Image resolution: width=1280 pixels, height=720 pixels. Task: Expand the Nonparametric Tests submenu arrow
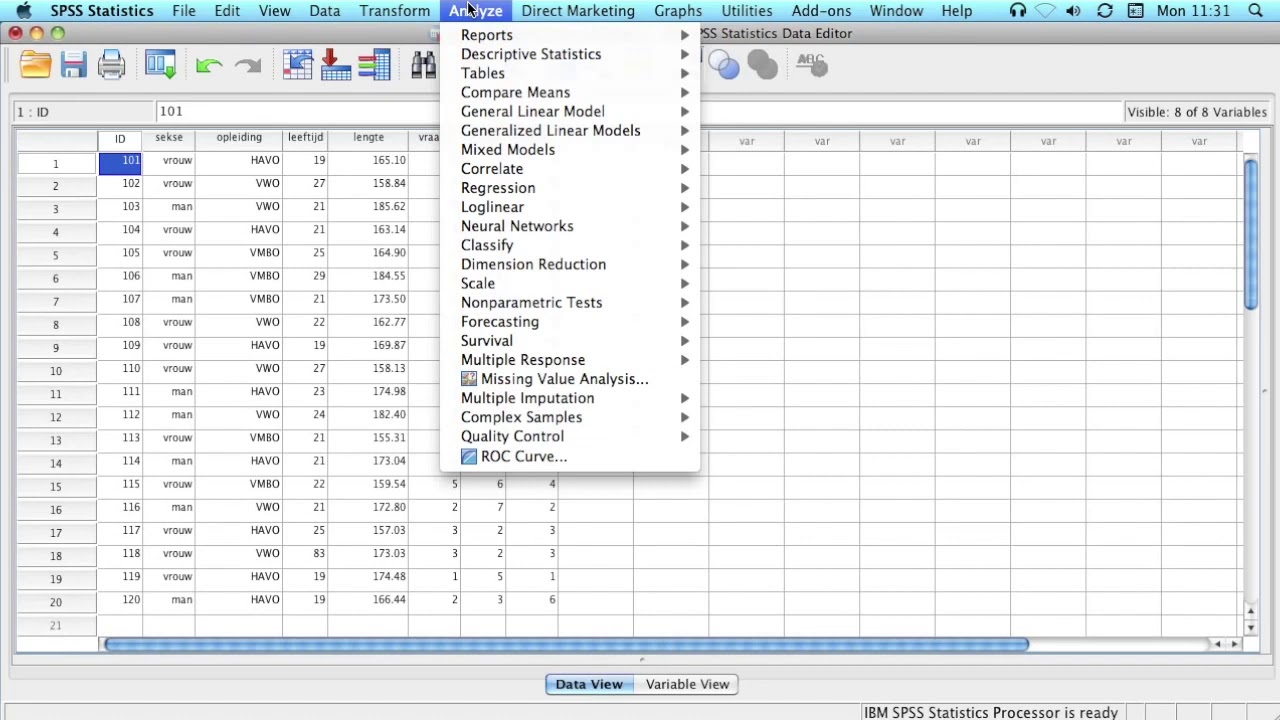685,303
